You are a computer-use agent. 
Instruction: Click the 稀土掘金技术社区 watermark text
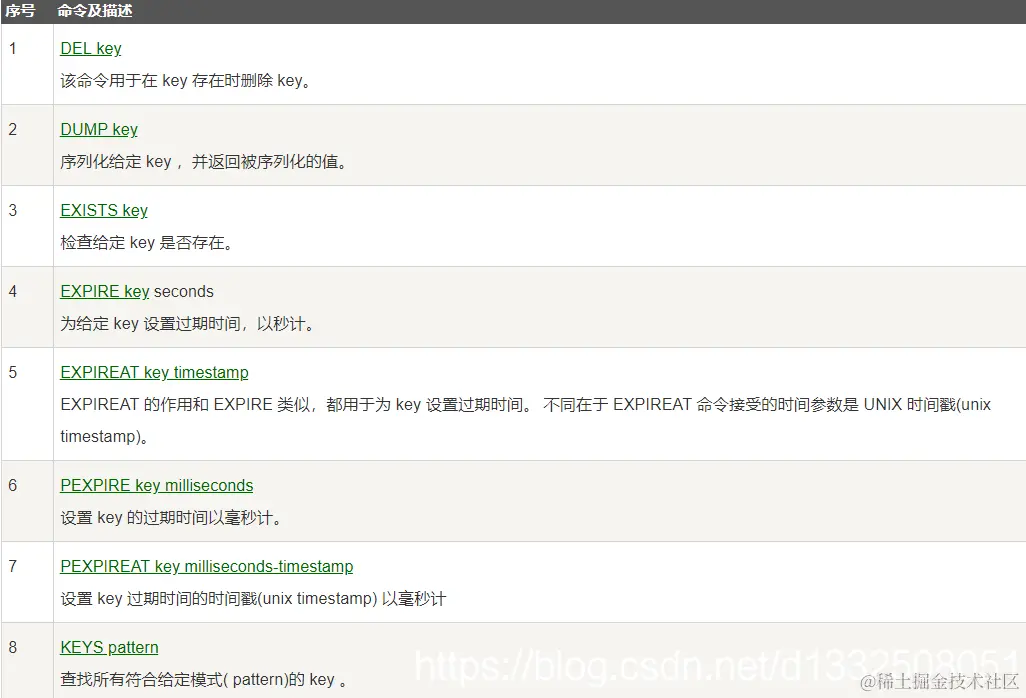[940, 682]
